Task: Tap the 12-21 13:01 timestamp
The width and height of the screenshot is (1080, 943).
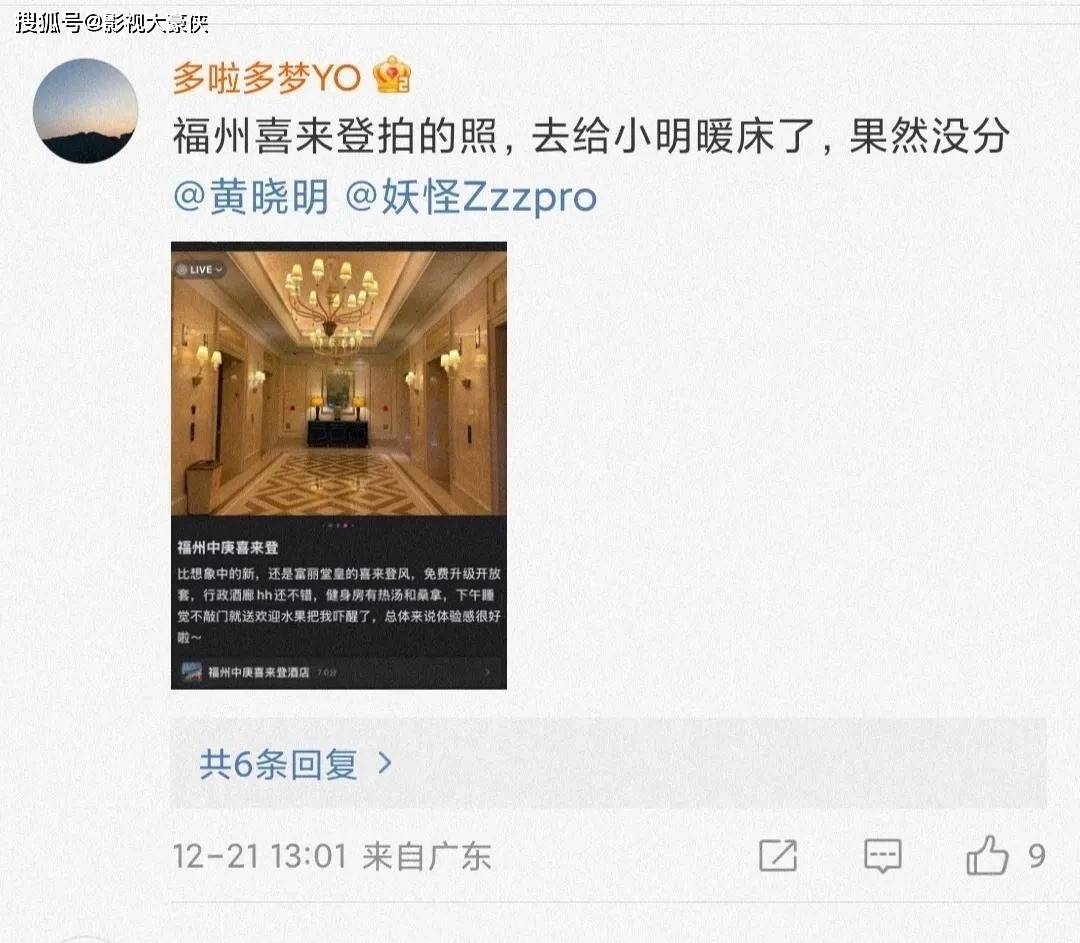Action: pyautogui.click(x=260, y=856)
